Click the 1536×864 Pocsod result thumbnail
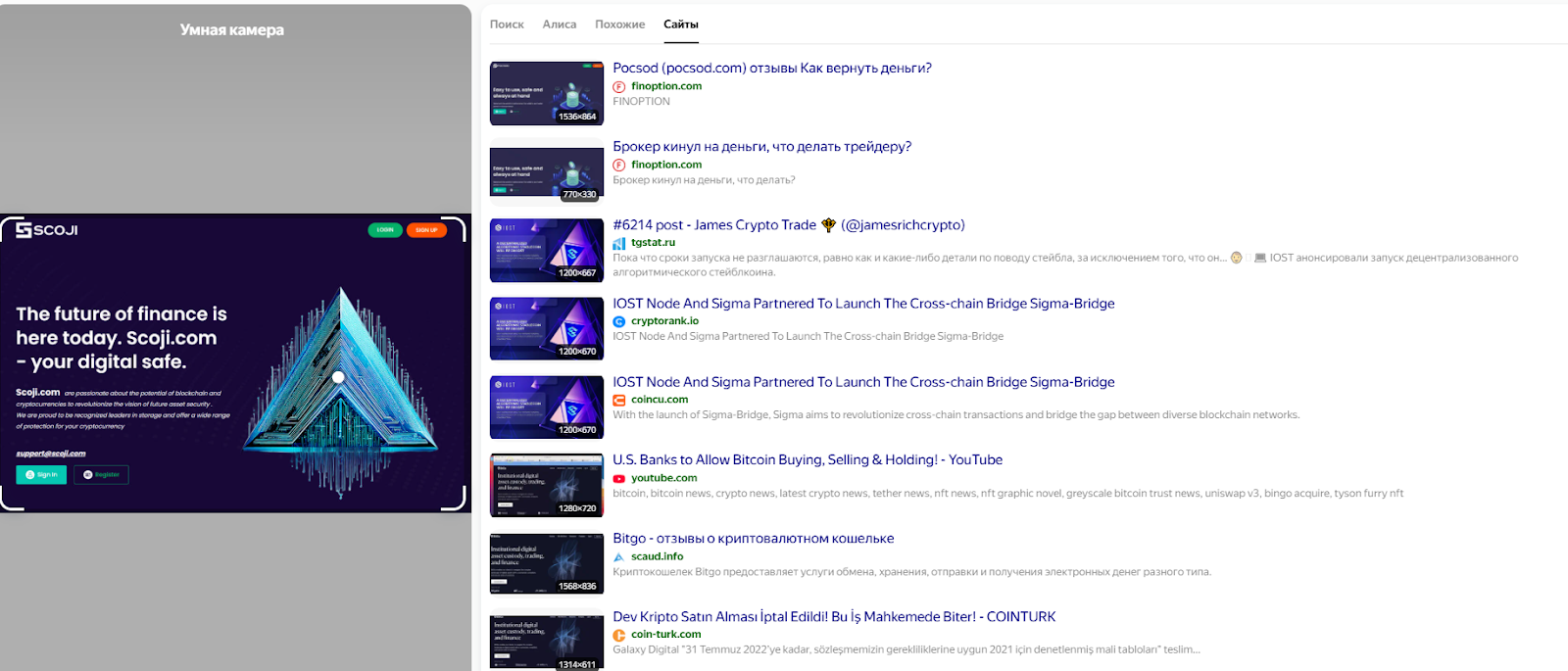Screen dimensions: 1568x671 point(546,93)
